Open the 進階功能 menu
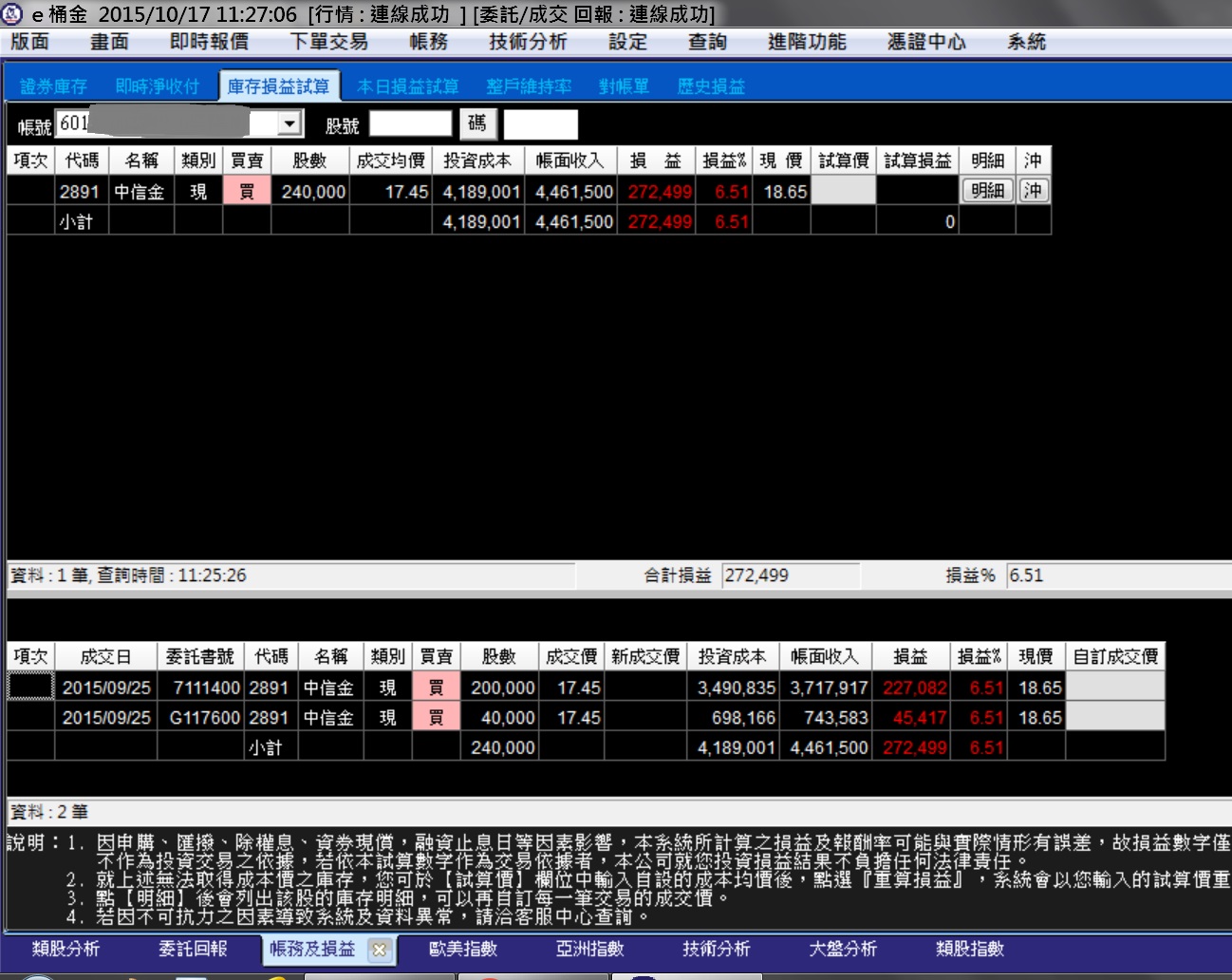Image resolution: width=1232 pixels, height=980 pixels. (807, 42)
